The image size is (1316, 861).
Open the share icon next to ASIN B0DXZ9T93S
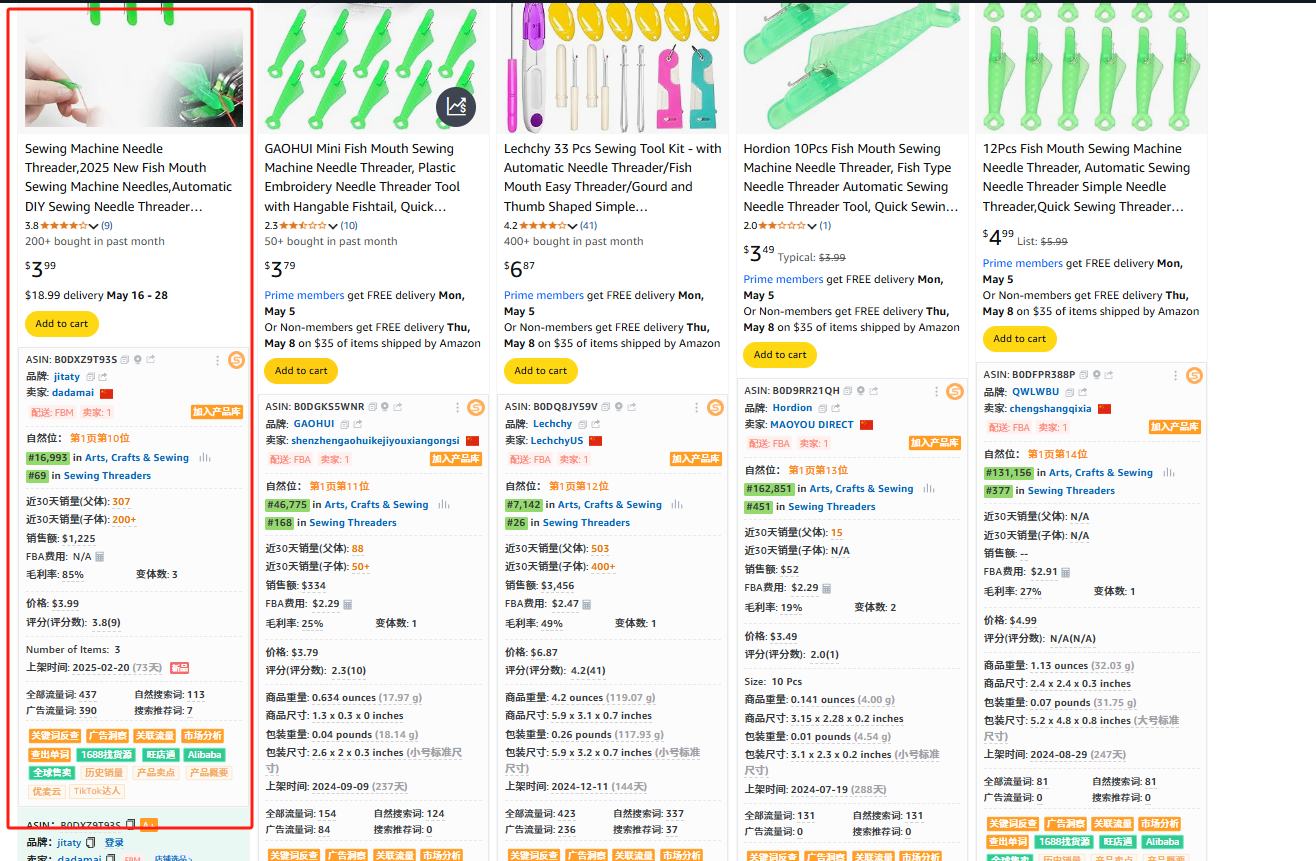click(x=150, y=360)
